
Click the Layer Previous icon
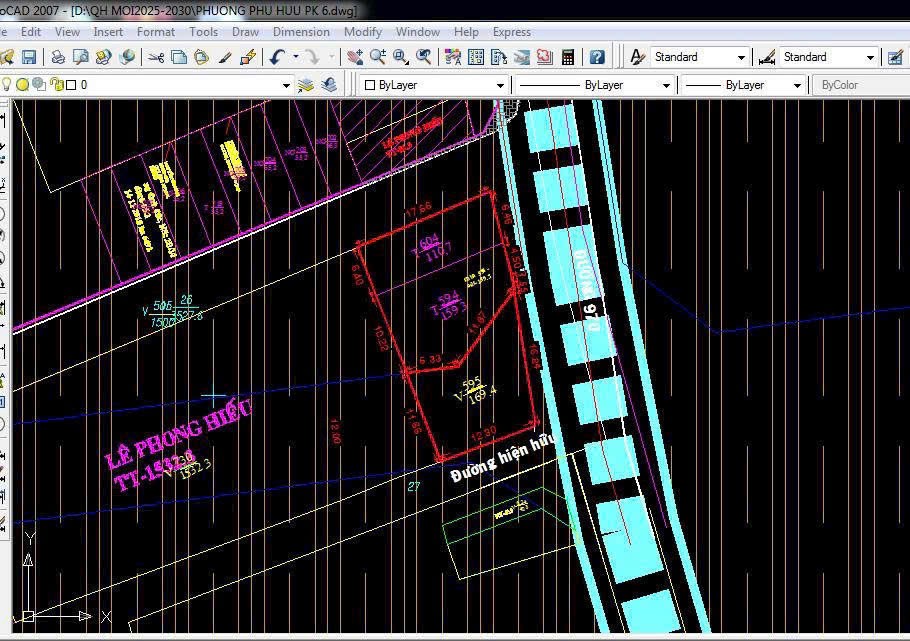click(x=329, y=84)
